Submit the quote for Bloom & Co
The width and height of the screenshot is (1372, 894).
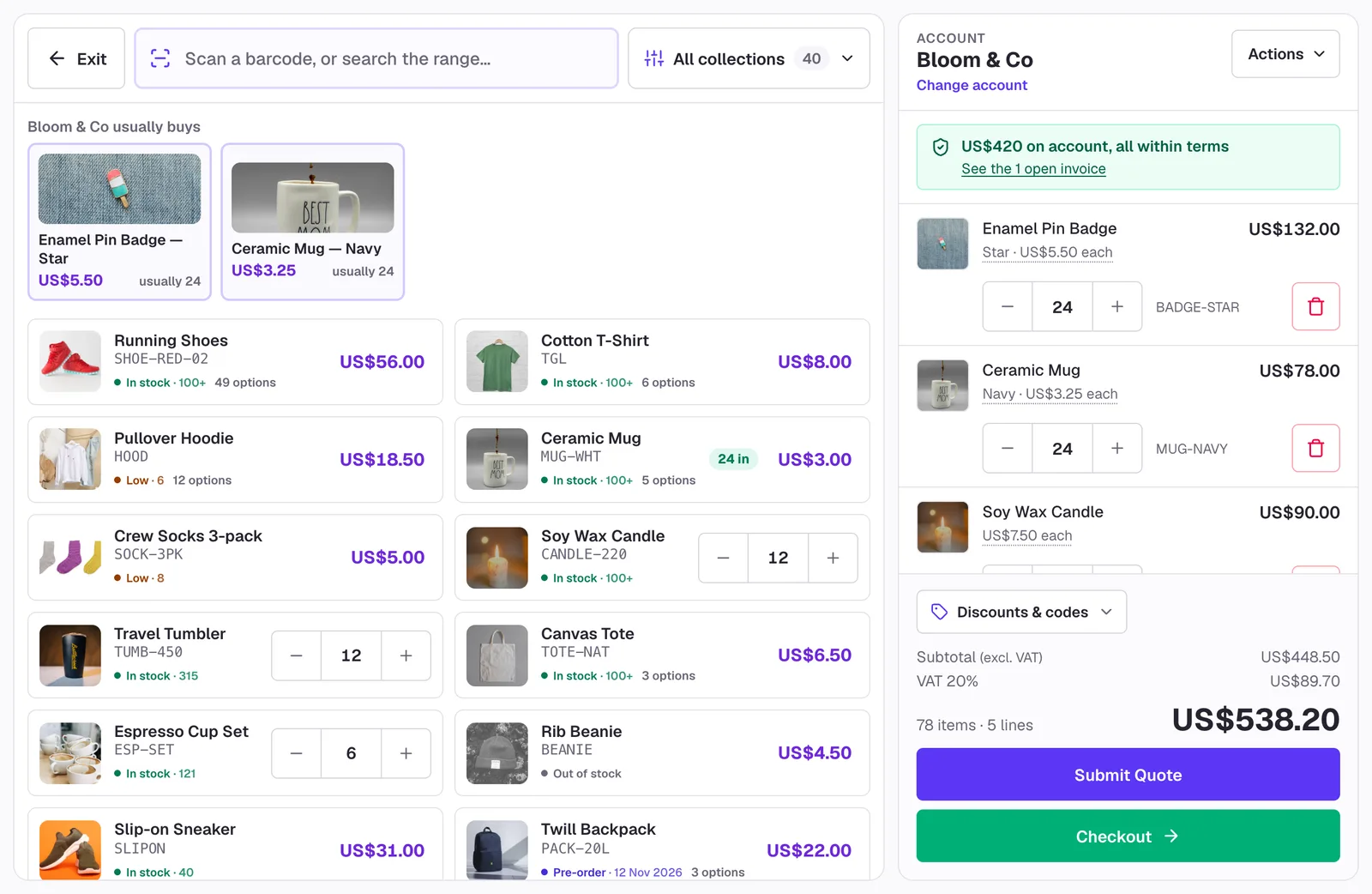pyautogui.click(x=1128, y=775)
